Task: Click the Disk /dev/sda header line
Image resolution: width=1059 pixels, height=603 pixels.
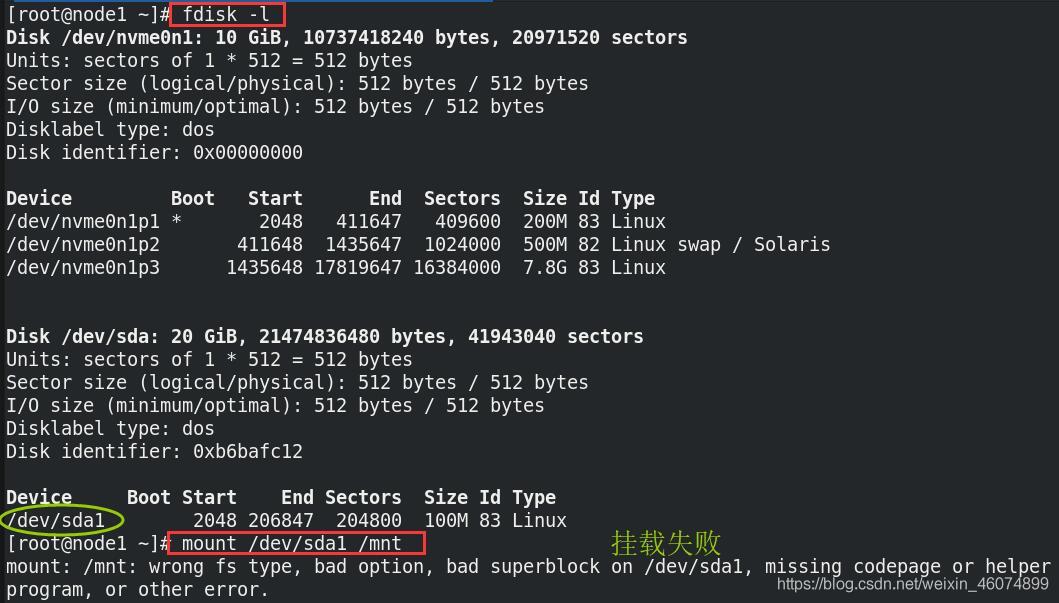Action: 325,336
